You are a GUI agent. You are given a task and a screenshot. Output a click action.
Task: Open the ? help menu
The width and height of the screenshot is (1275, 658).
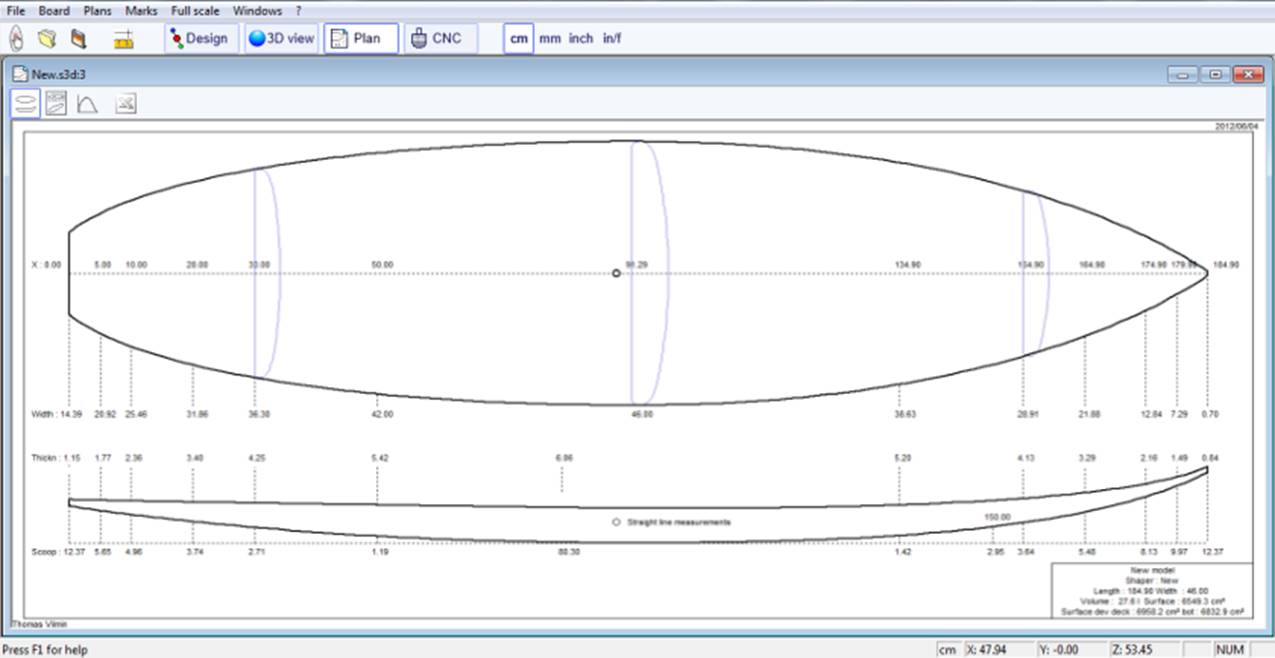point(298,10)
